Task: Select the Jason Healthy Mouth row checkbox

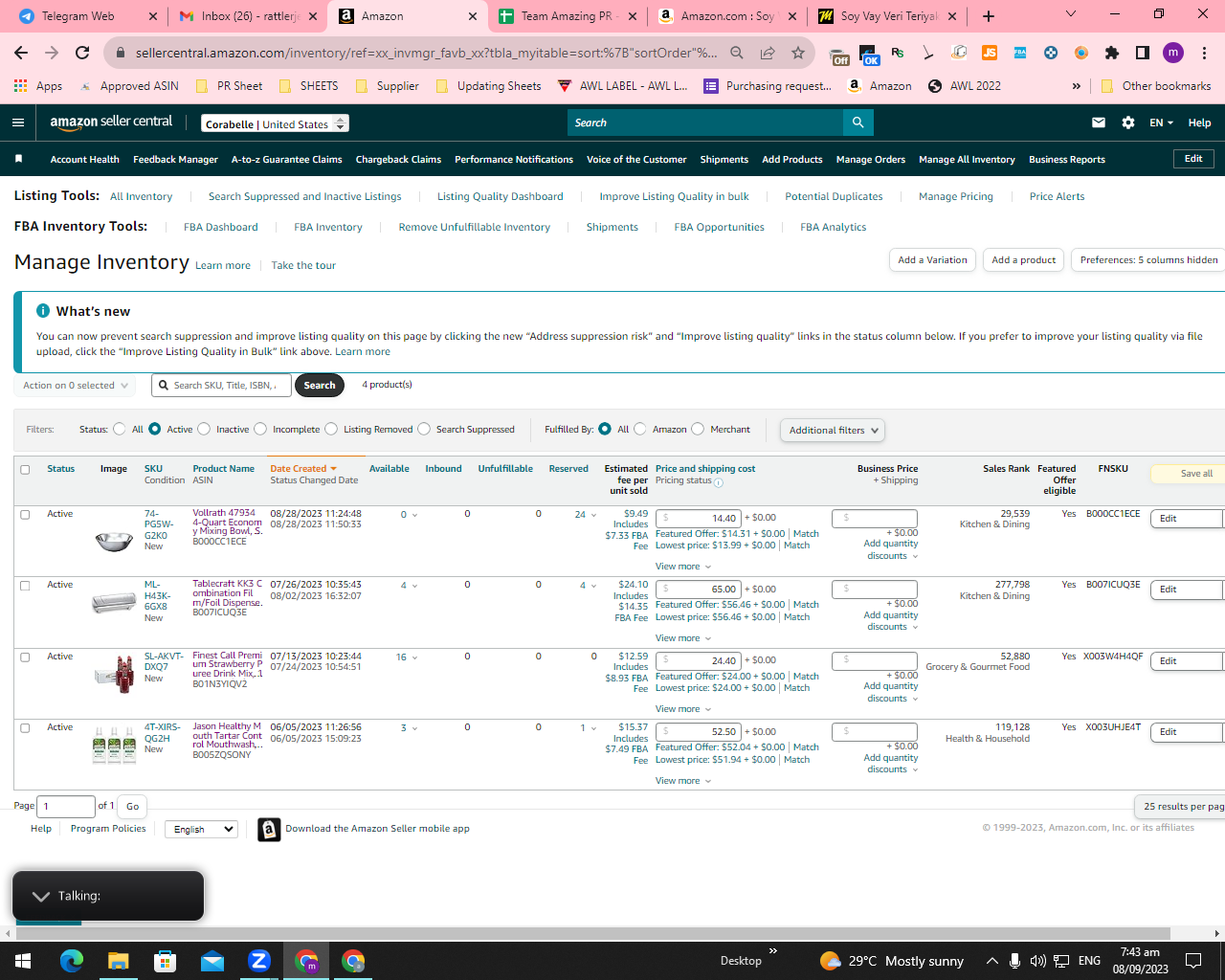Action: coord(25,727)
